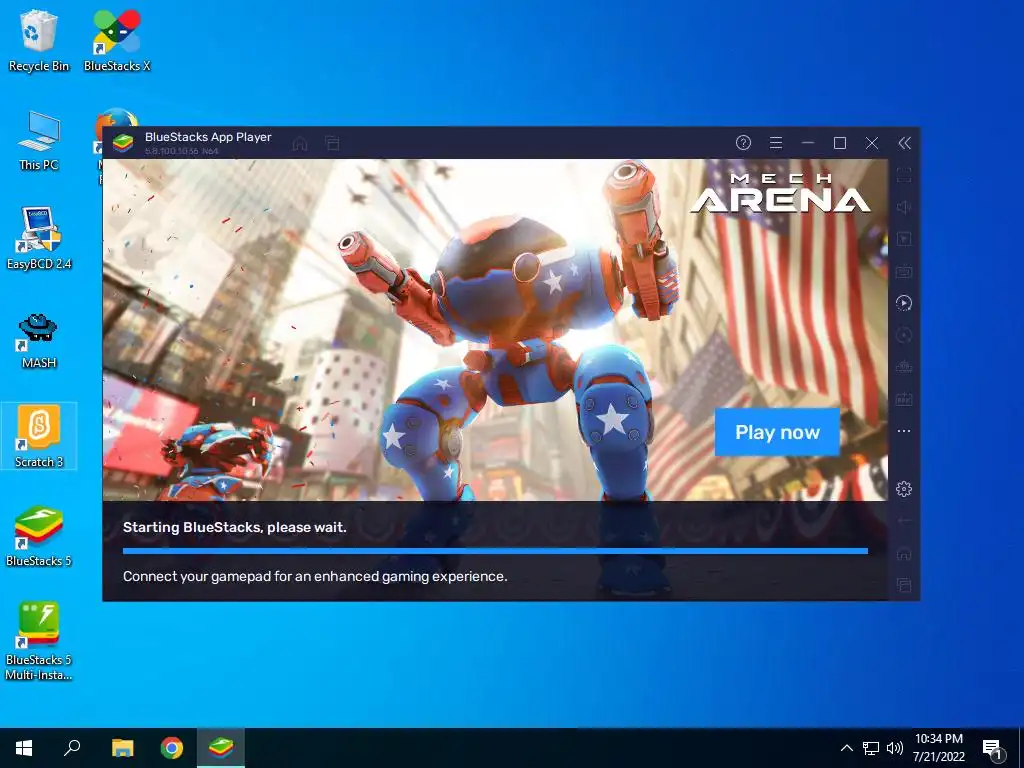Viewport: 1024px width, 768px height.
Task: Click the circular play icon in sidebar
Action: click(904, 302)
